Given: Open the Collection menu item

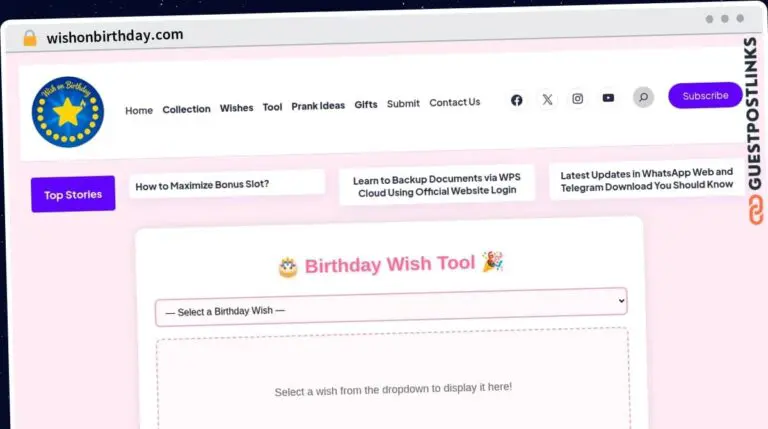Looking at the screenshot, I should 187,109.
